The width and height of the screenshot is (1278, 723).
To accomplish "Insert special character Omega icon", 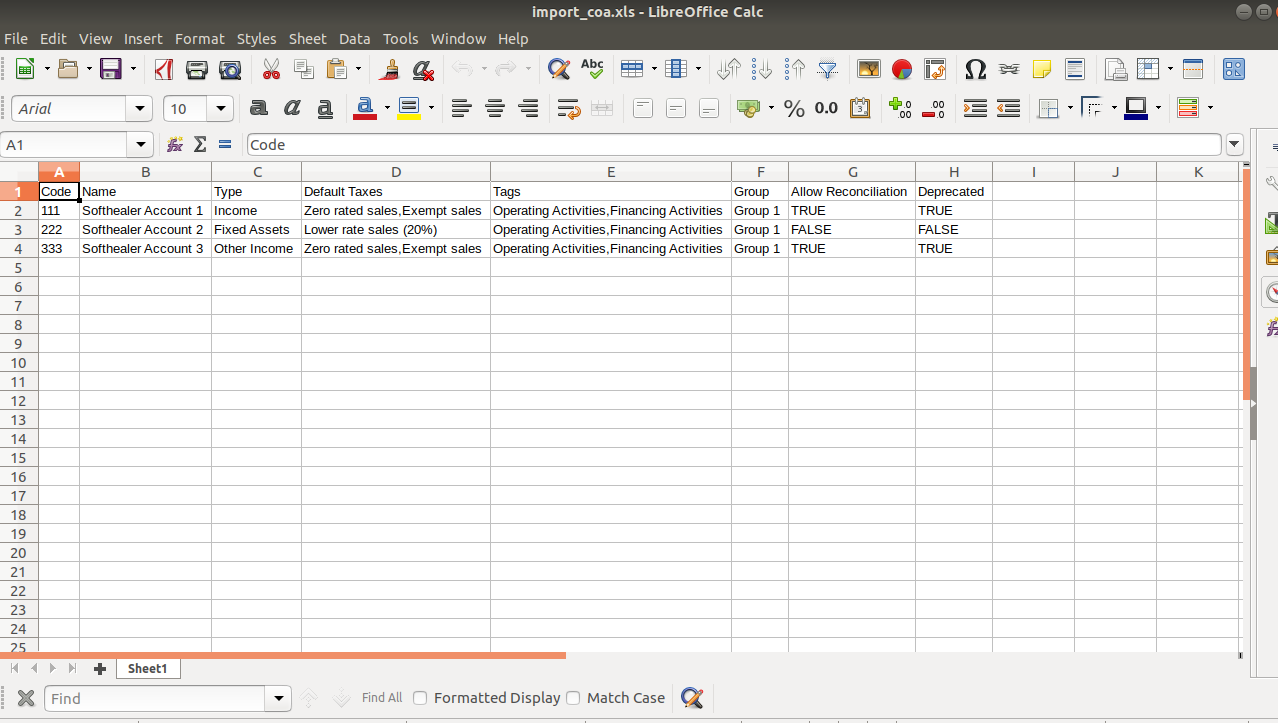I will click(x=976, y=69).
